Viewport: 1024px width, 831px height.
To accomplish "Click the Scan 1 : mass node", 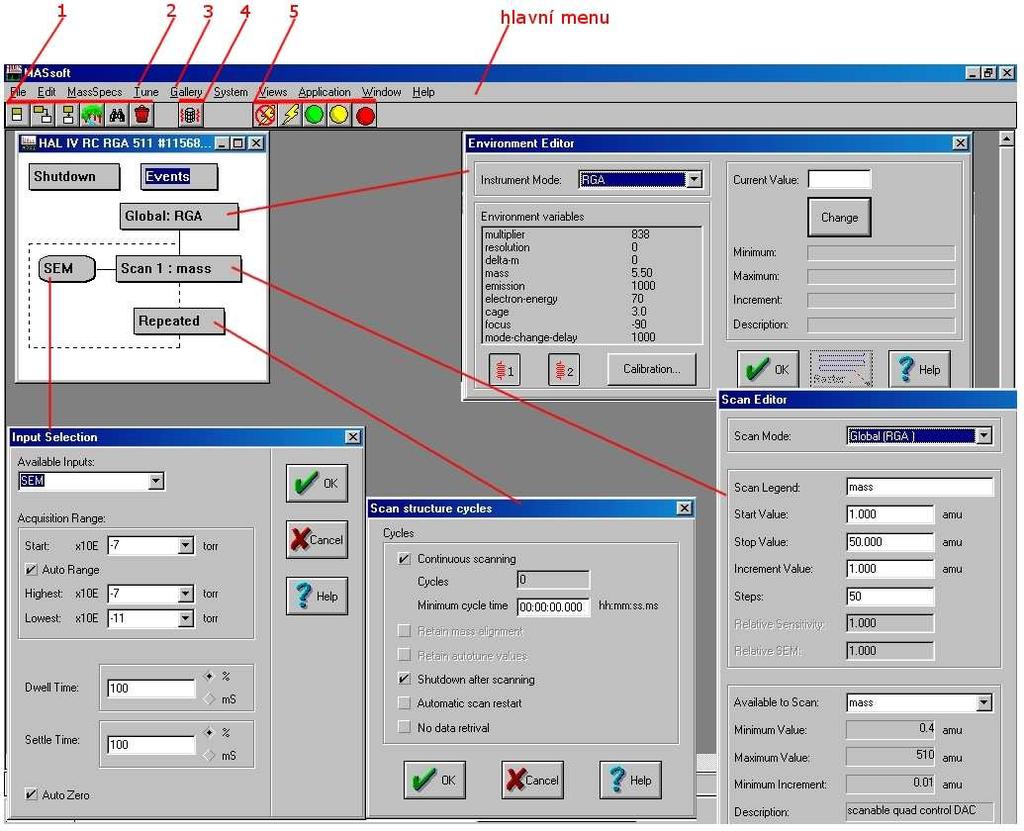I will 178,269.
